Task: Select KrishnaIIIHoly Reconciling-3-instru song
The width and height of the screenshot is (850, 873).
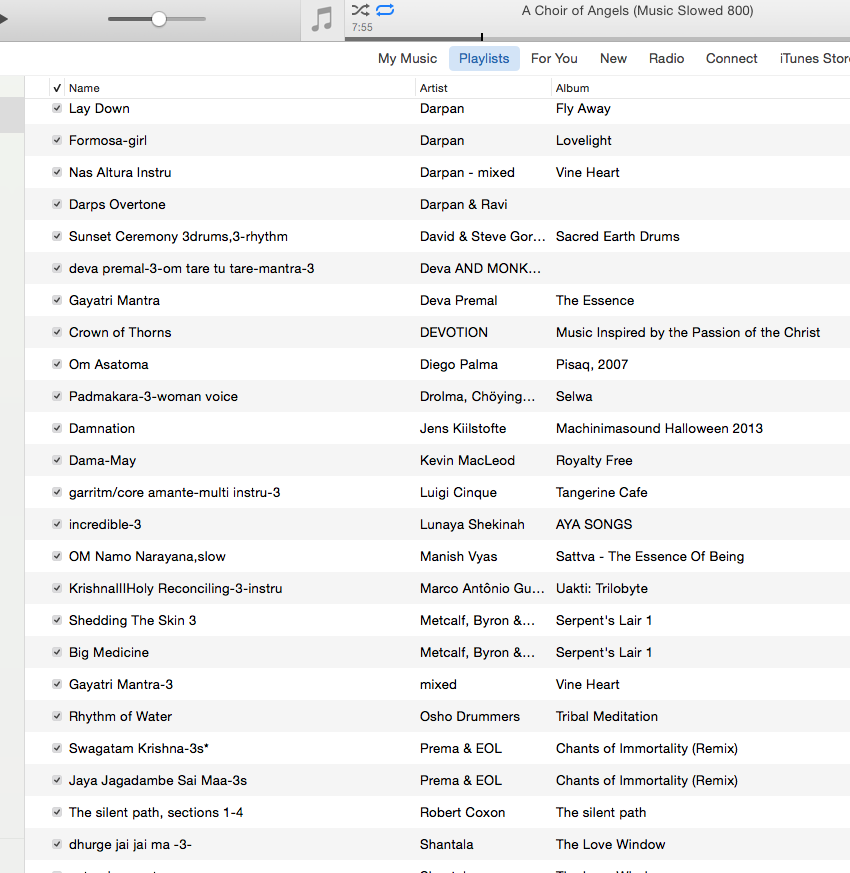Action: 176,588
